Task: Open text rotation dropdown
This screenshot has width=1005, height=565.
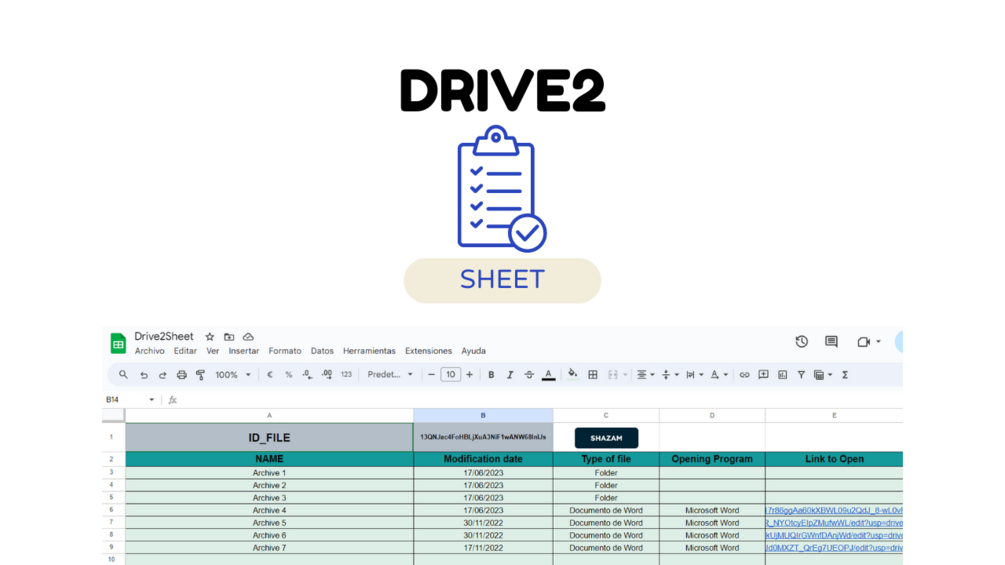Action: click(x=719, y=375)
